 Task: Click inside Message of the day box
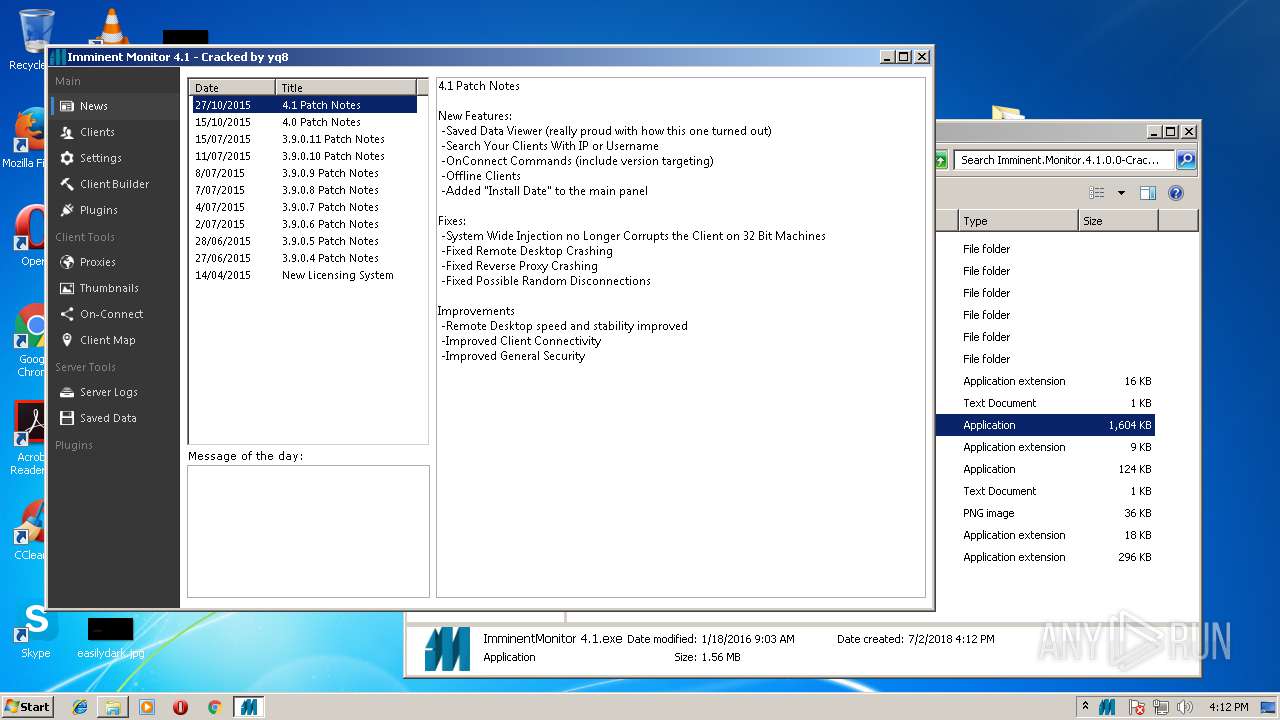[x=308, y=531]
